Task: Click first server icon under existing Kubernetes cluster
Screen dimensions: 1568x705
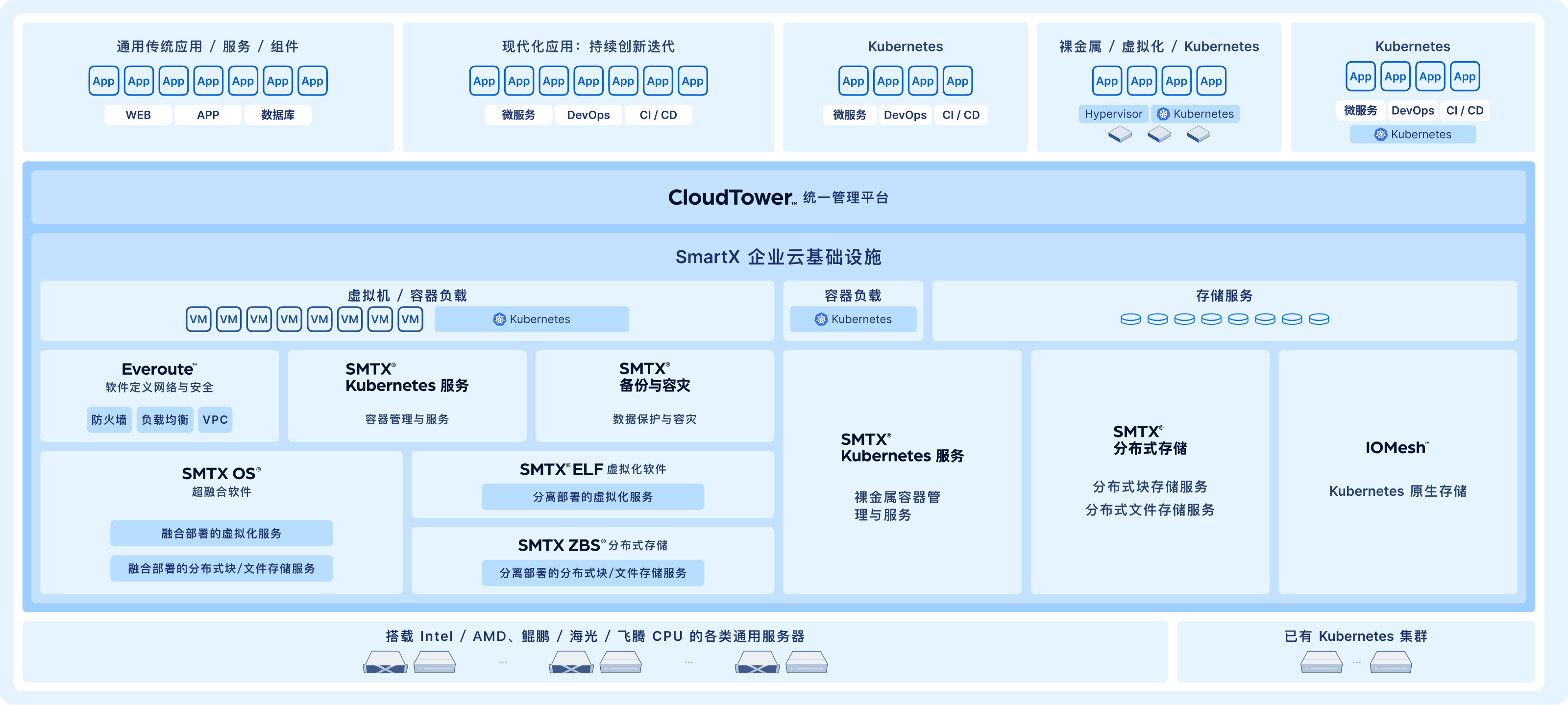Action: (1321, 662)
